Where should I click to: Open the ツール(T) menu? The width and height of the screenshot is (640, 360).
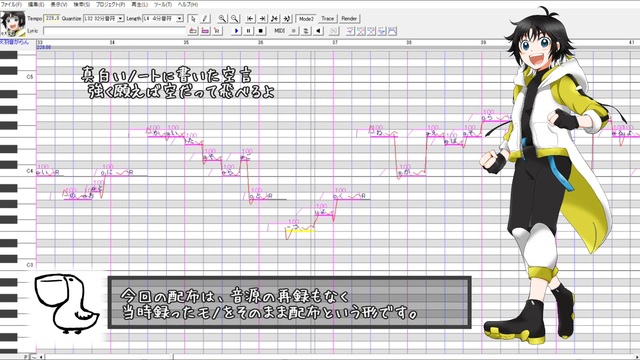[163, 4]
